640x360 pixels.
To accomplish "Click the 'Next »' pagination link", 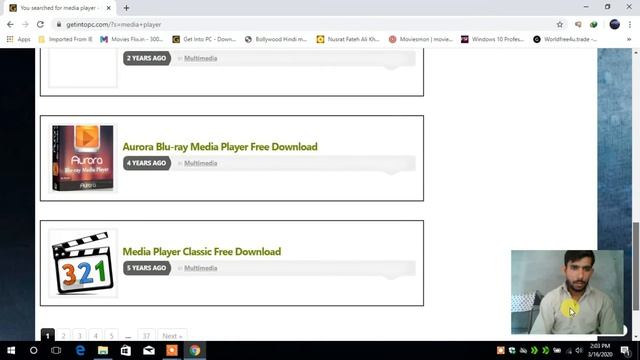I will 172,335.
